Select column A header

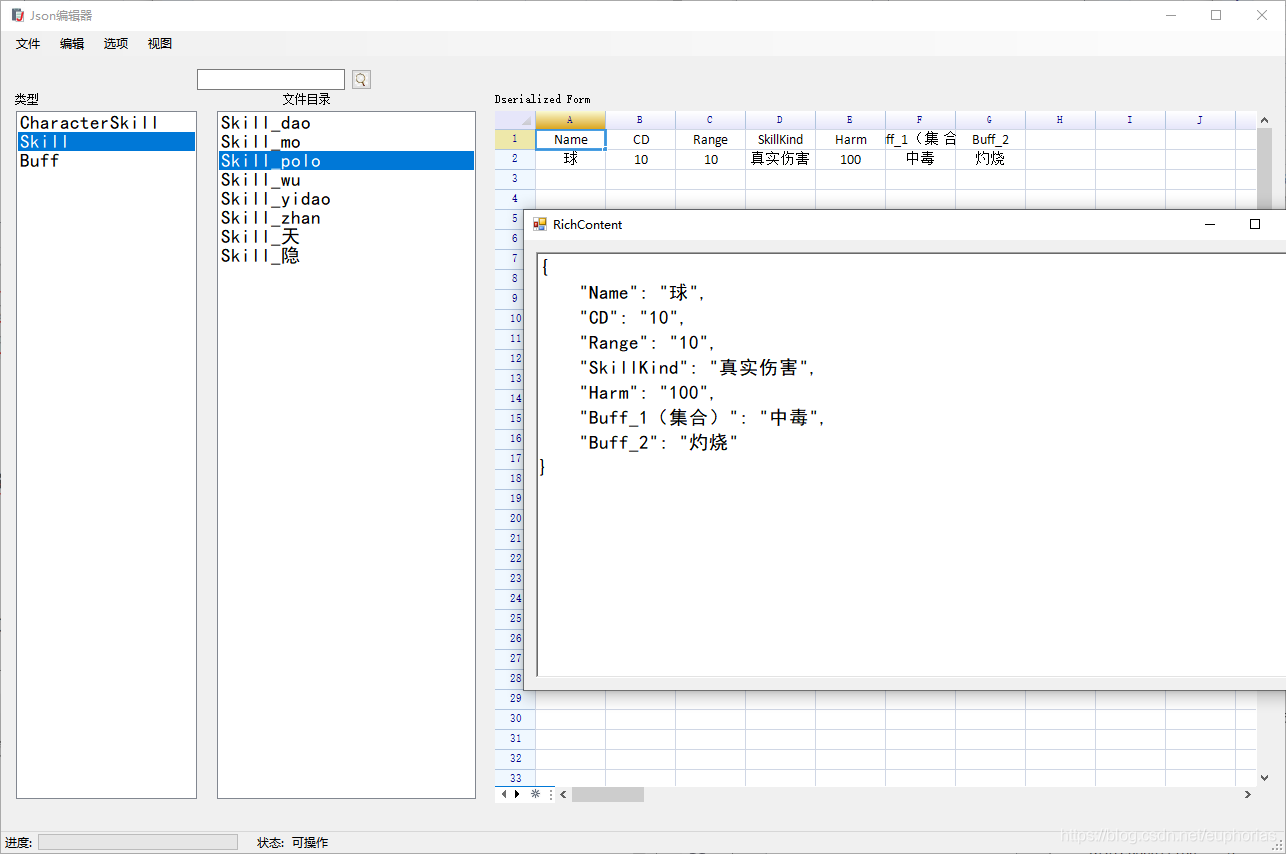click(x=570, y=120)
